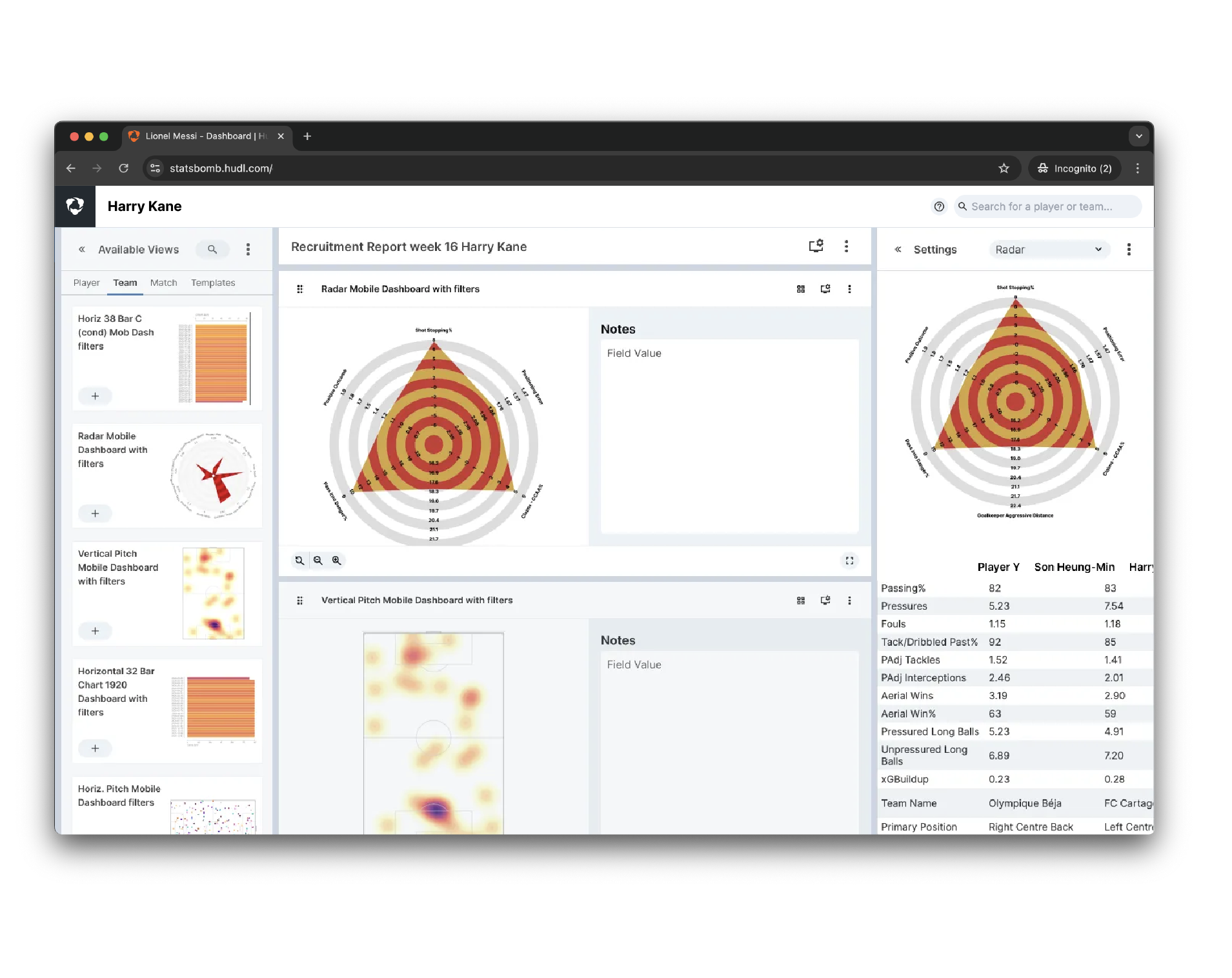
Task: Collapse the Settings panel
Action: 898,250
